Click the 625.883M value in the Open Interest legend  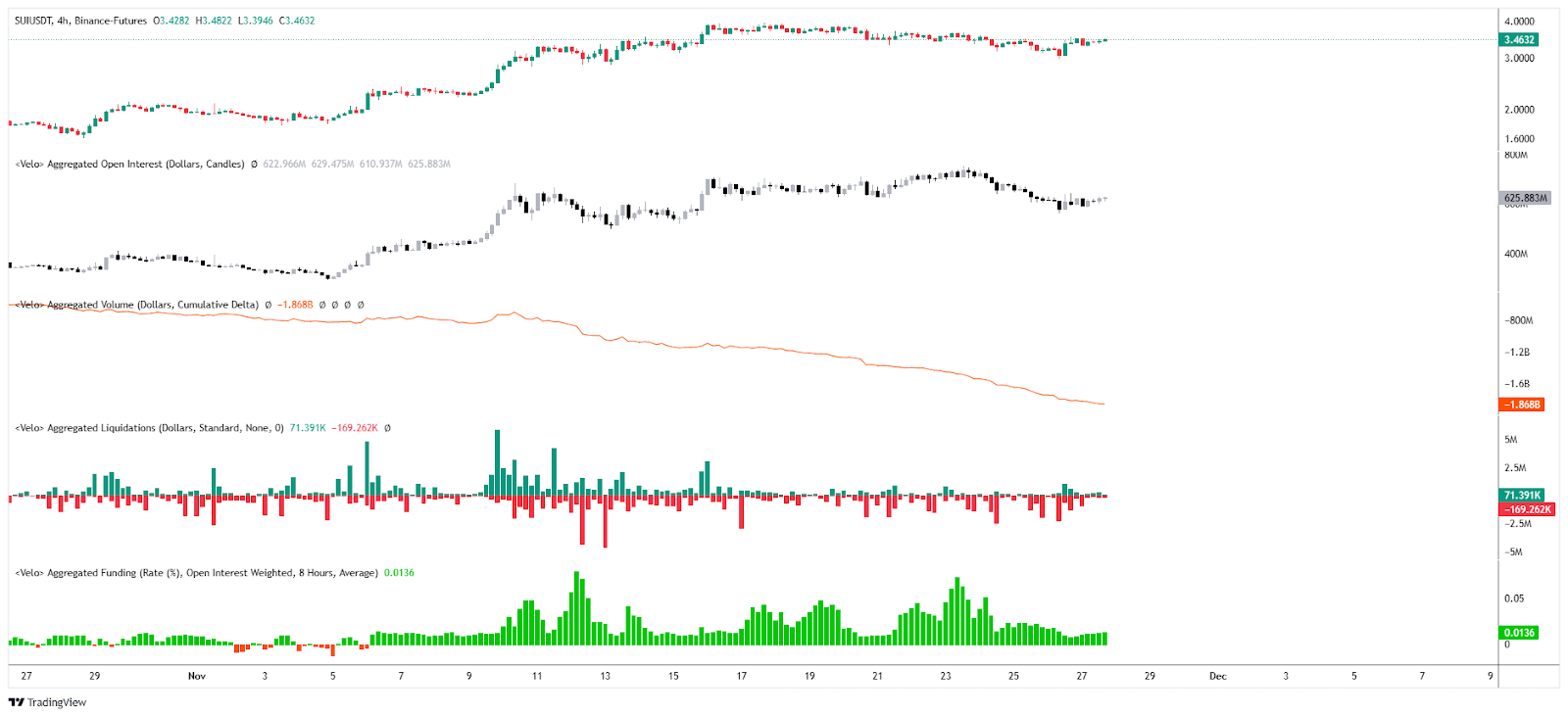(x=428, y=164)
